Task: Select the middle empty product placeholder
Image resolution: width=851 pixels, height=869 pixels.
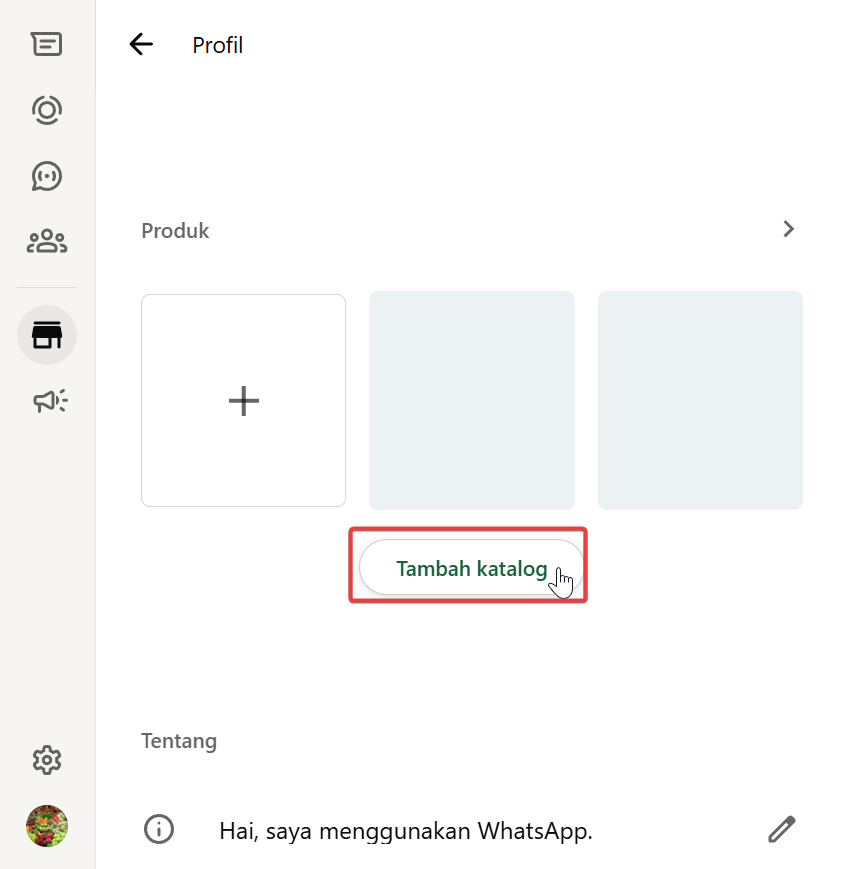Action: tap(471, 400)
